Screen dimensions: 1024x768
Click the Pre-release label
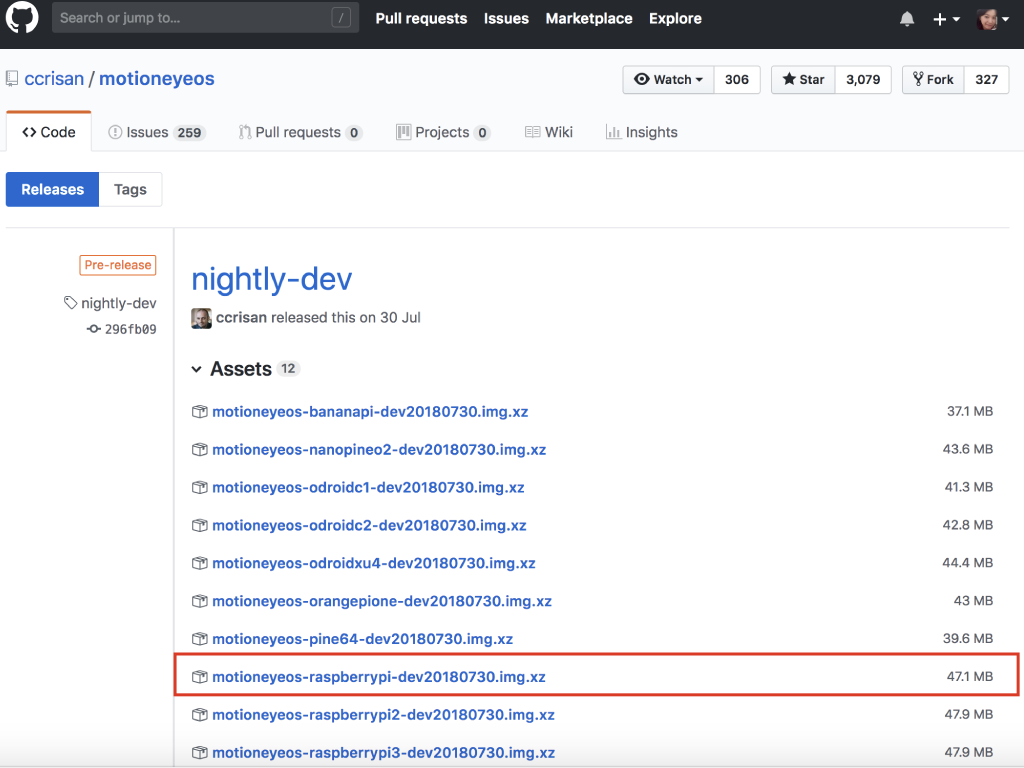tap(118, 265)
